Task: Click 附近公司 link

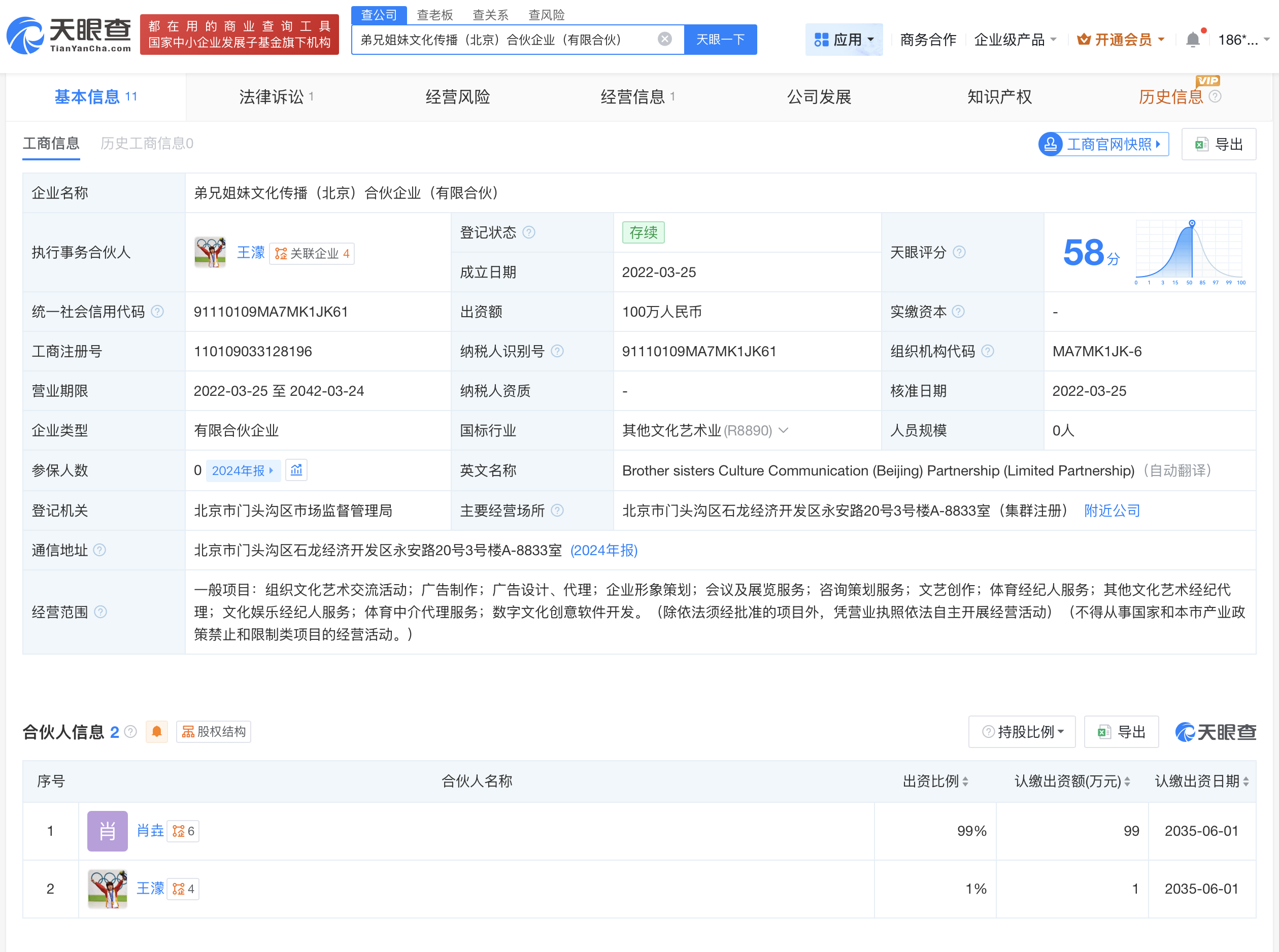Action: [1112, 511]
